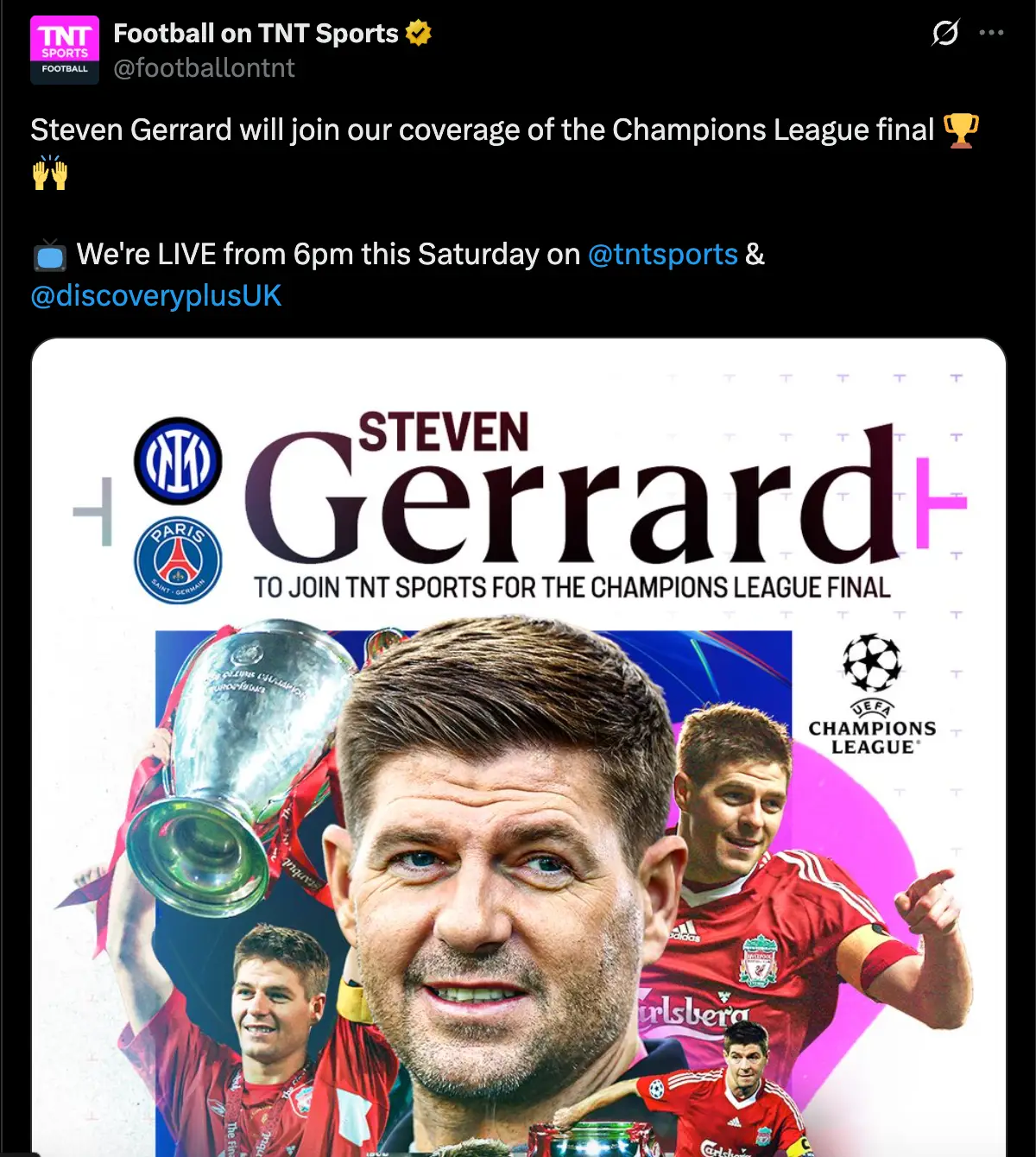Click the large Gerrard headline text
The image size is (1036, 1157).
[x=572, y=496]
